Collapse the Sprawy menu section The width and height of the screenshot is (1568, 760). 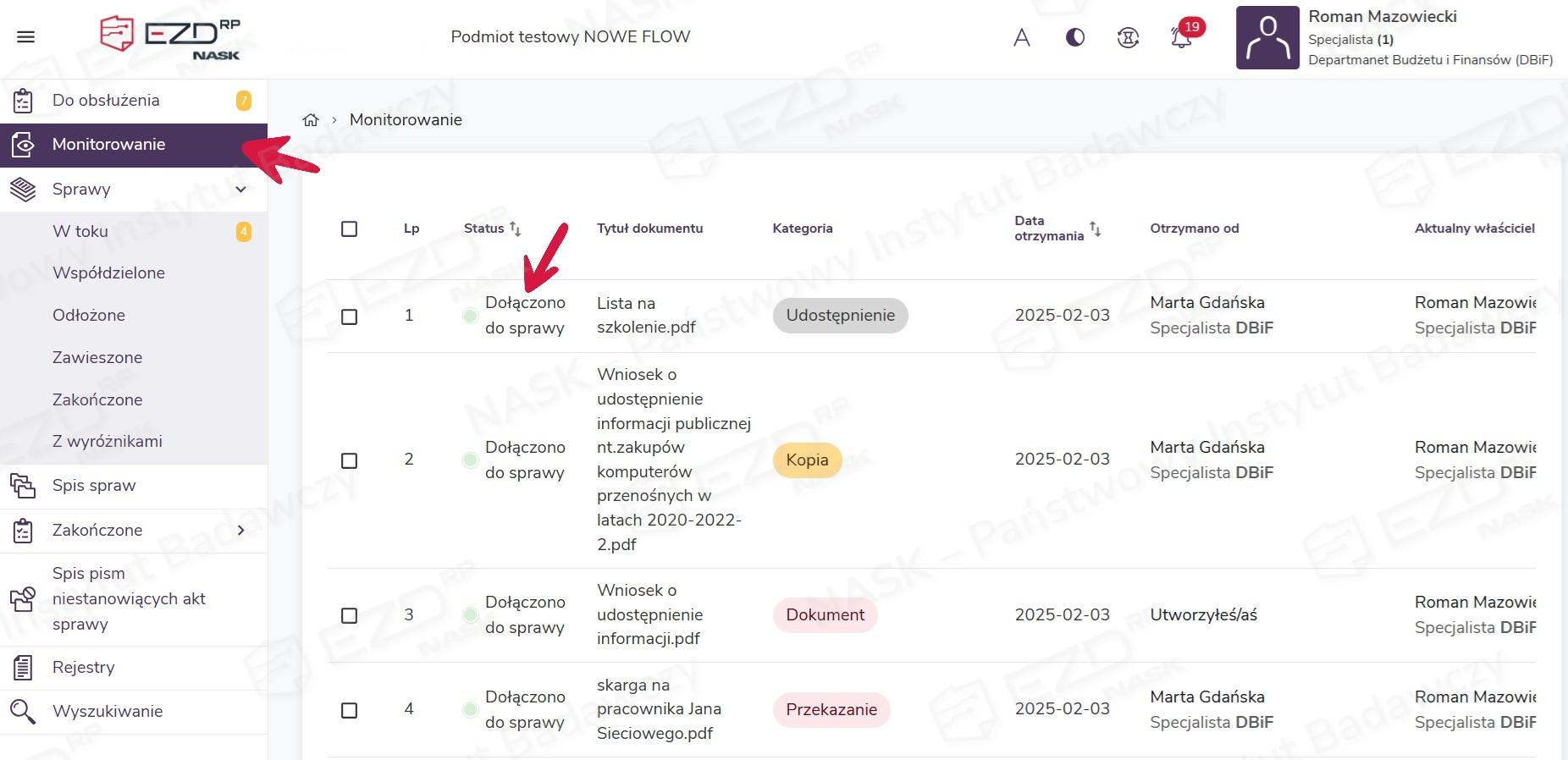[x=240, y=190]
